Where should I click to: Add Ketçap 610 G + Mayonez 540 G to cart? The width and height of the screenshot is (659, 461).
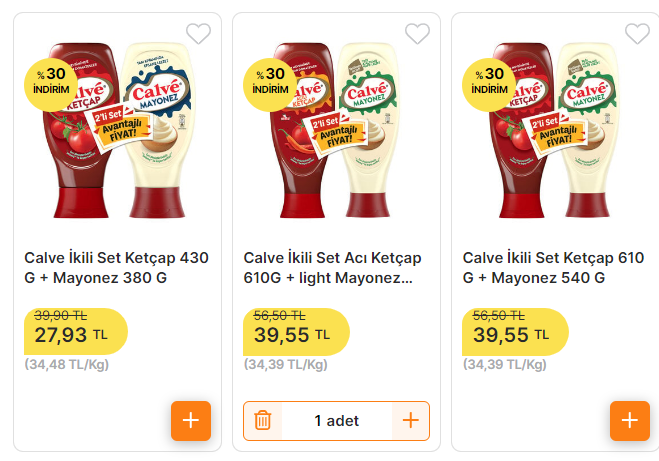(x=629, y=421)
